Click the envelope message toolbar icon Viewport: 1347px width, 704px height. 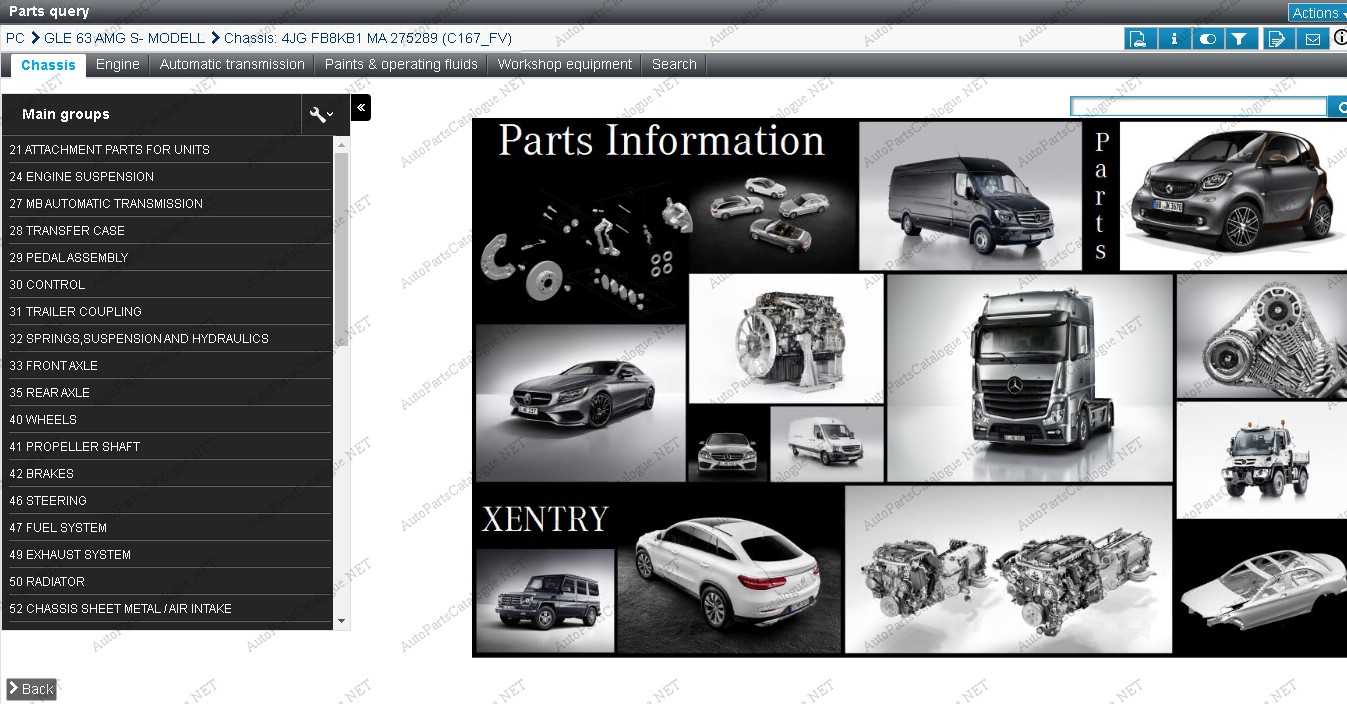coord(1312,37)
